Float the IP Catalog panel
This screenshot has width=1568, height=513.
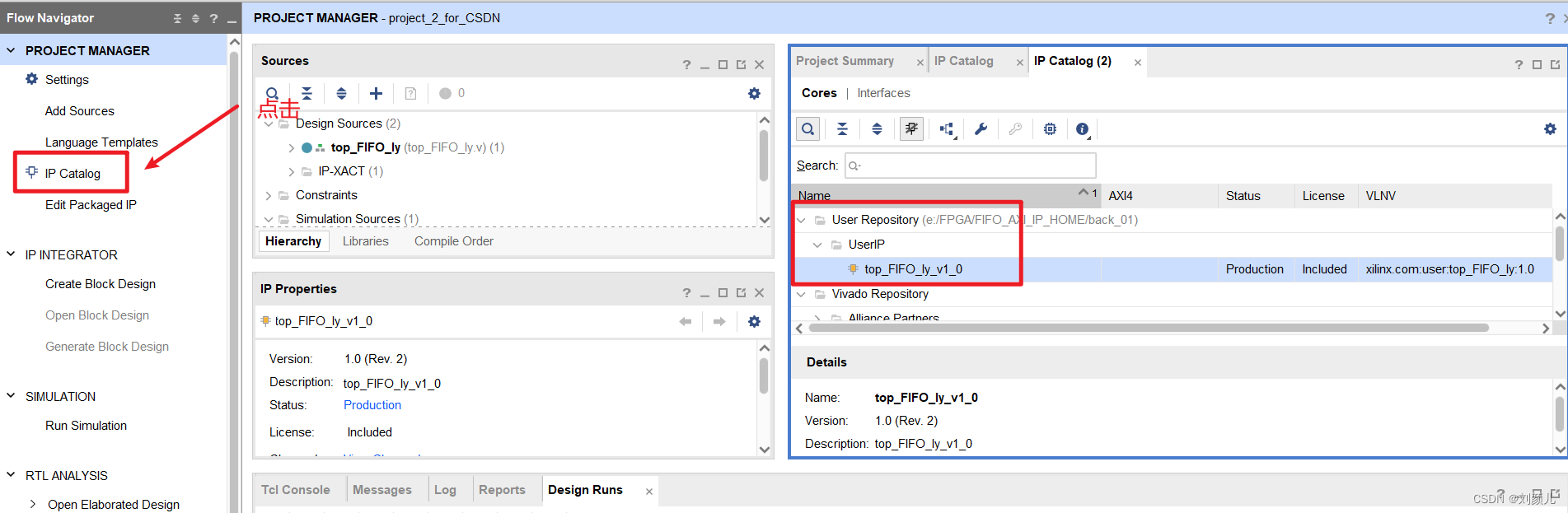(1555, 64)
